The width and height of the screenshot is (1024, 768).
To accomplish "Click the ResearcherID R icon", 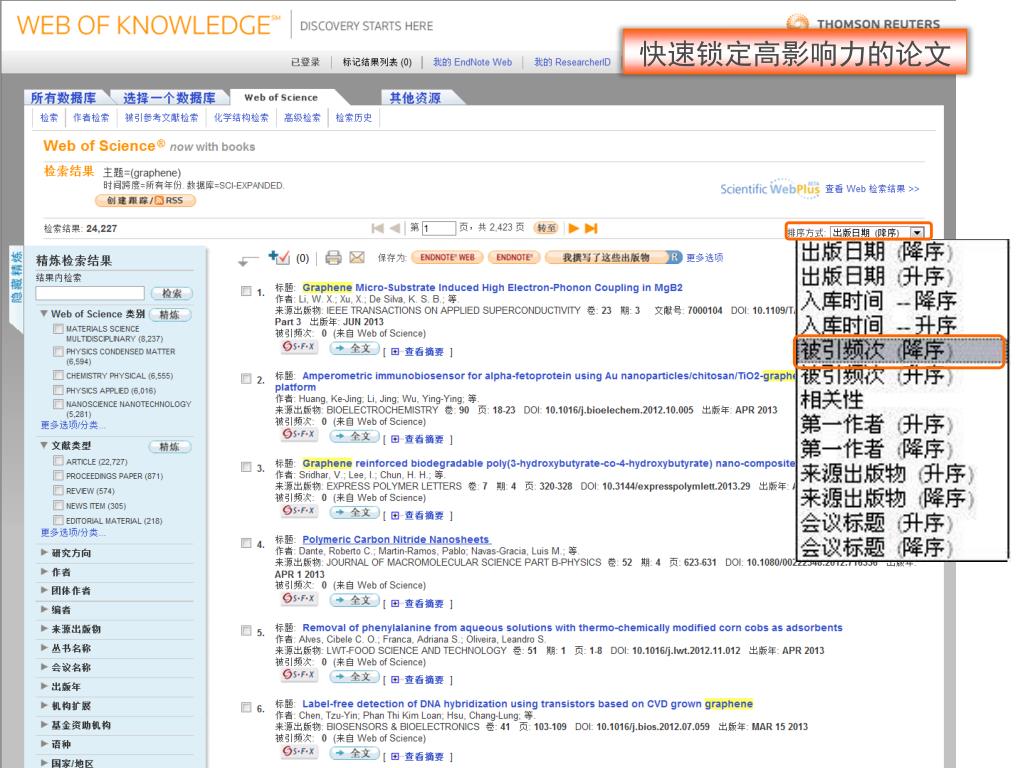I will point(675,257).
